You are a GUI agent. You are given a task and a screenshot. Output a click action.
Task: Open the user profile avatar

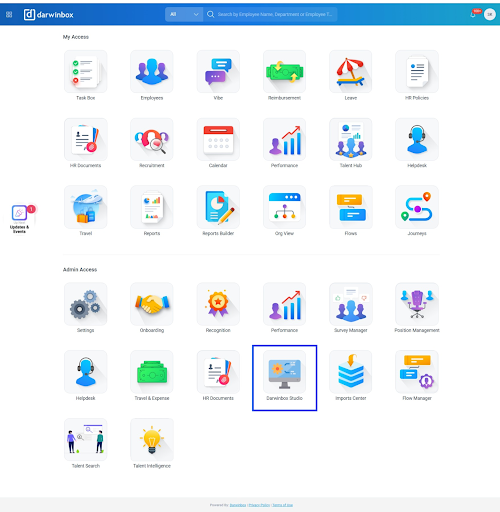490,14
